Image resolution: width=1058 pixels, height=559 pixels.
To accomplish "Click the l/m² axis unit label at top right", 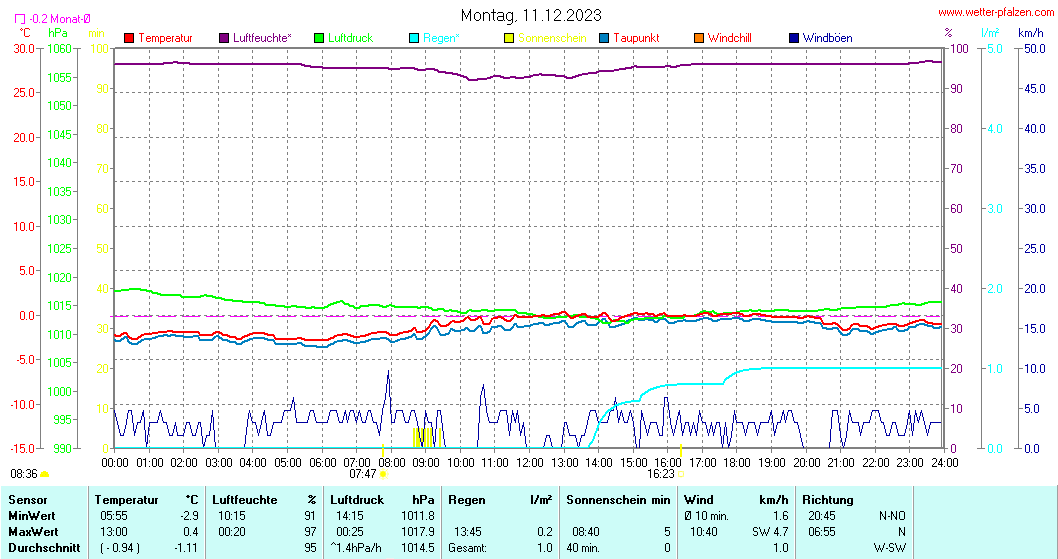I will [x=991, y=32].
